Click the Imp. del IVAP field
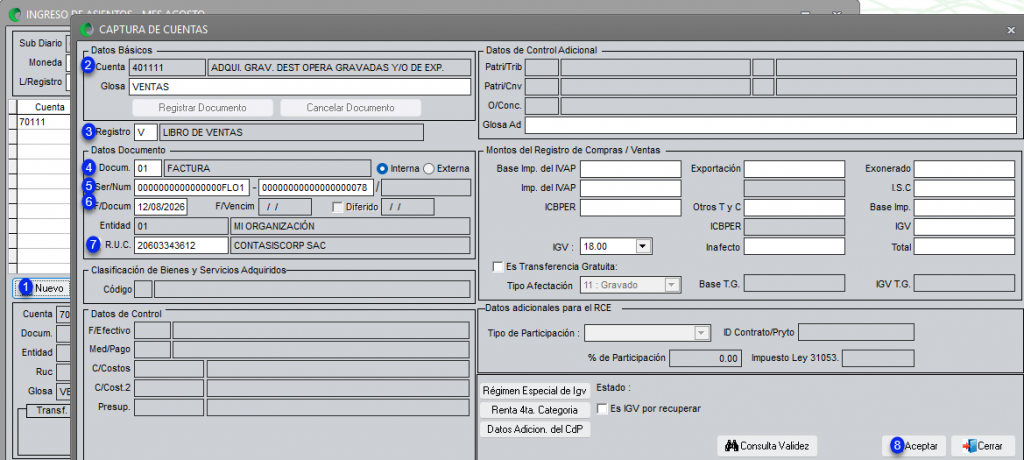Viewport: 1024px width, 460px height. [631, 189]
